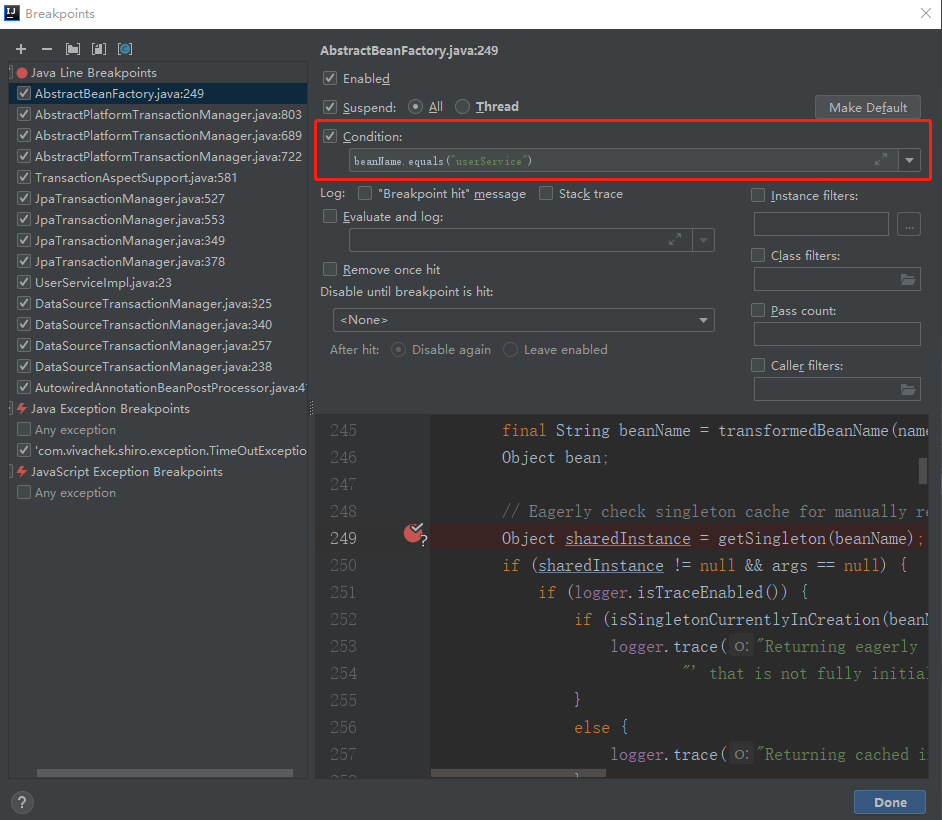
Task: Click the help question mark icon
Action: coord(22,802)
